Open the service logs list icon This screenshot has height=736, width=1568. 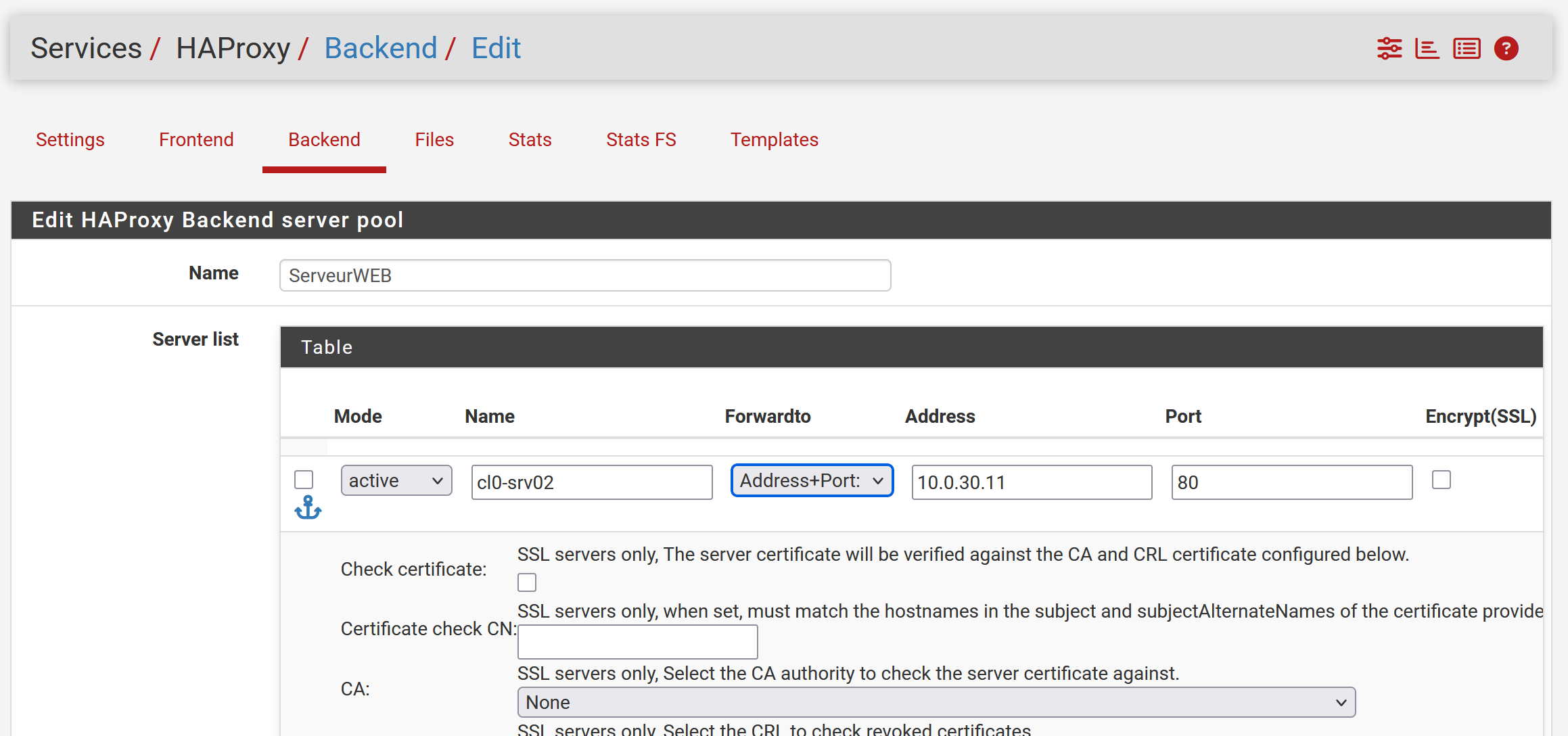tap(1467, 49)
